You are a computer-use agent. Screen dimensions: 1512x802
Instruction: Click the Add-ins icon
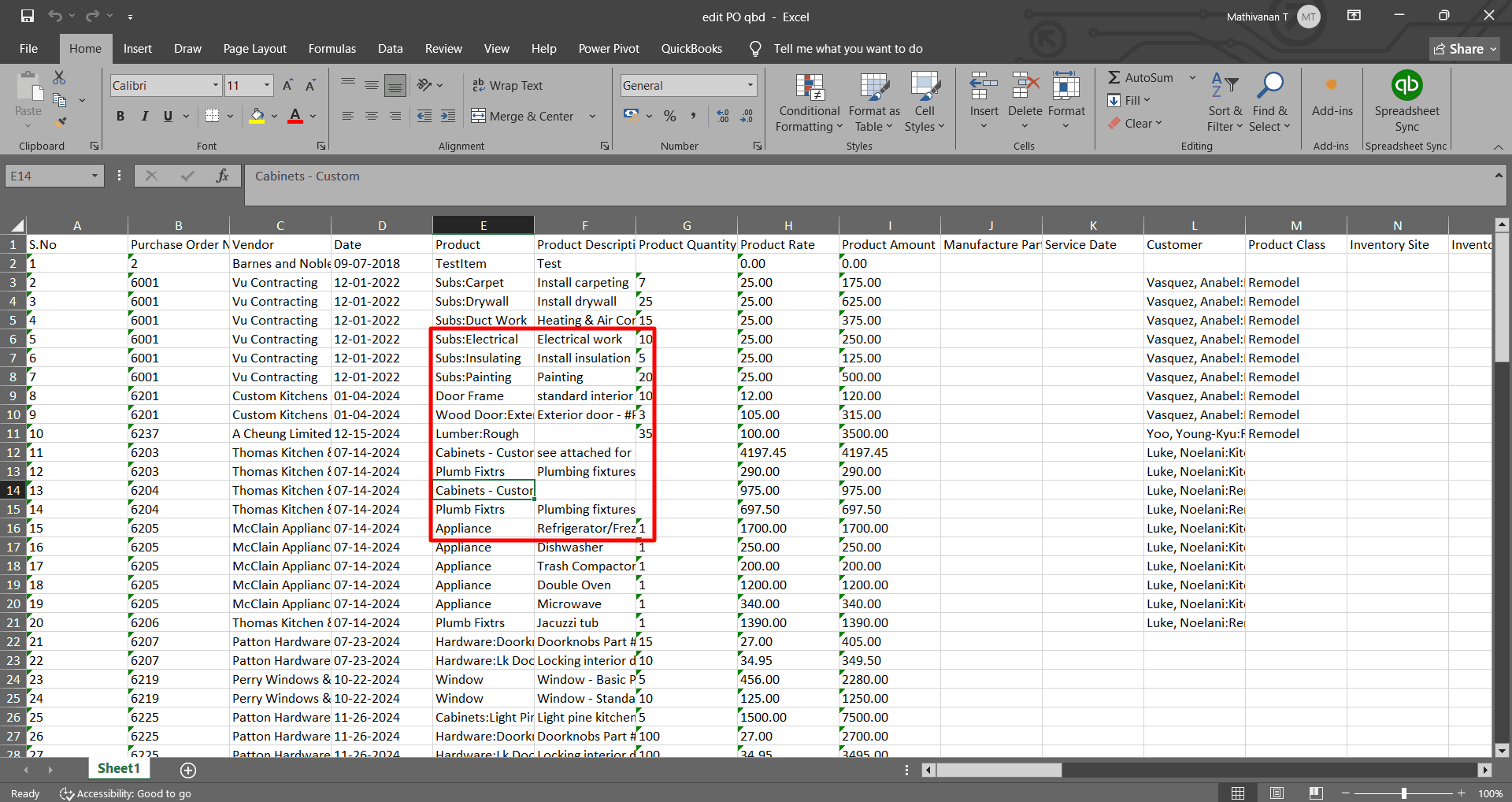coord(1332,85)
